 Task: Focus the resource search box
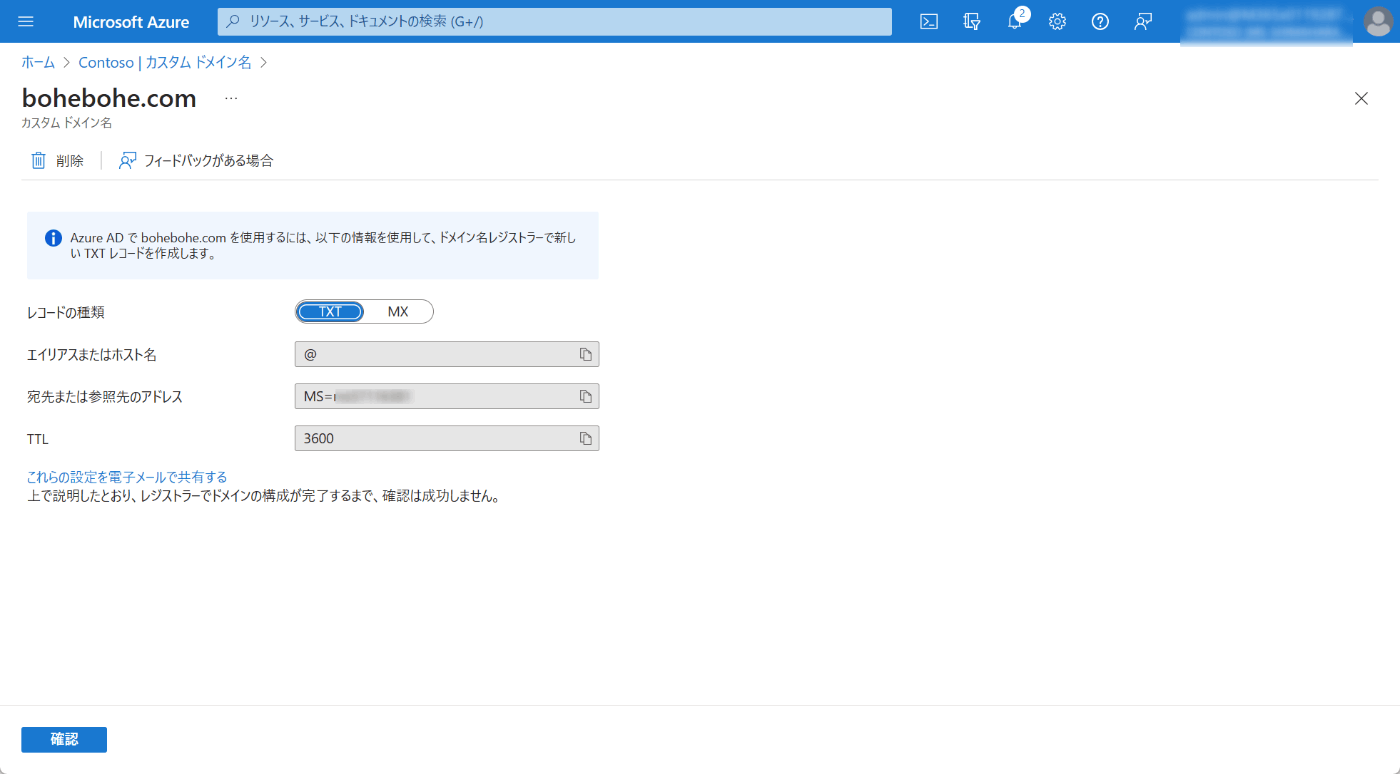(555, 21)
